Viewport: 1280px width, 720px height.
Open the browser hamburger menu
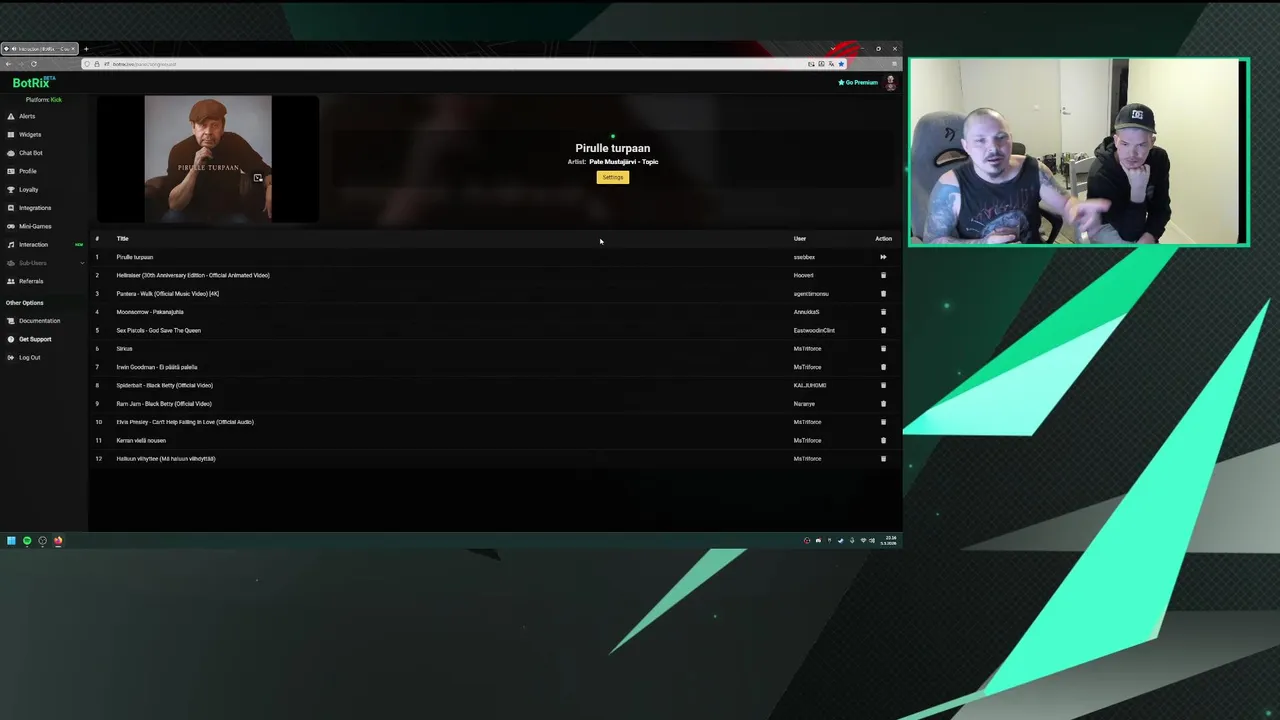coord(894,64)
